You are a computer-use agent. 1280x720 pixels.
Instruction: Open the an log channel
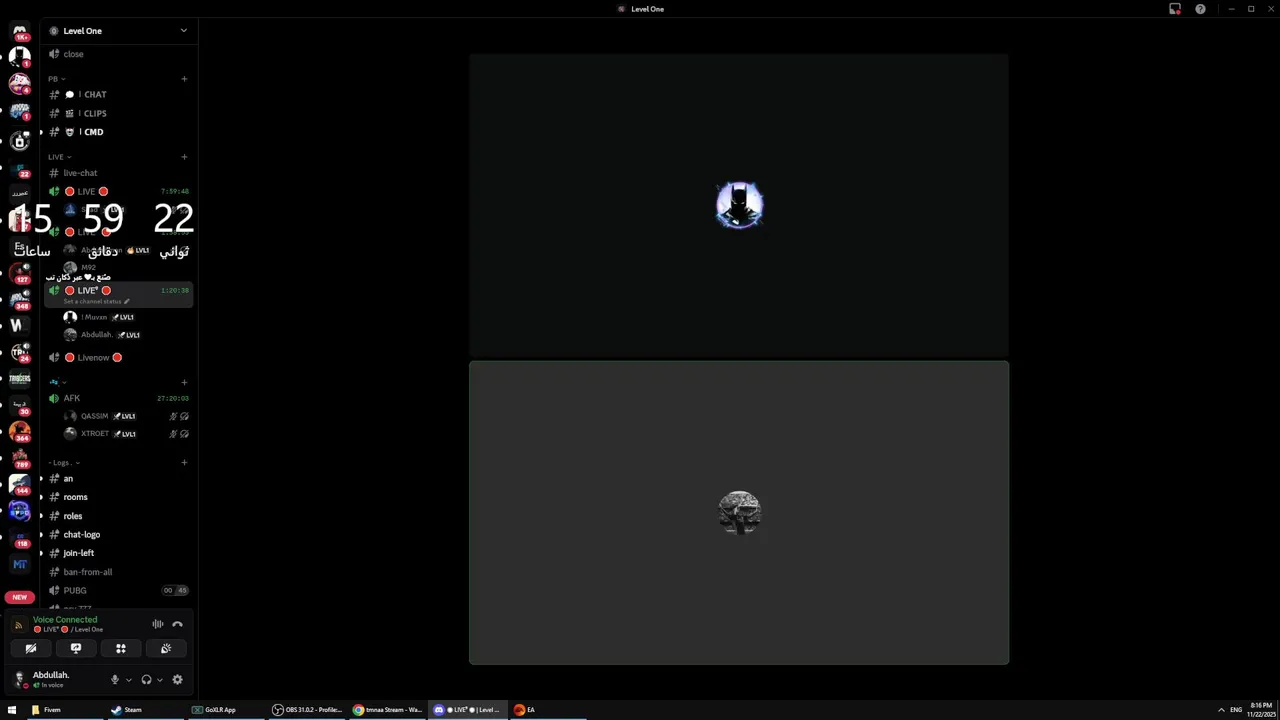(x=118, y=479)
